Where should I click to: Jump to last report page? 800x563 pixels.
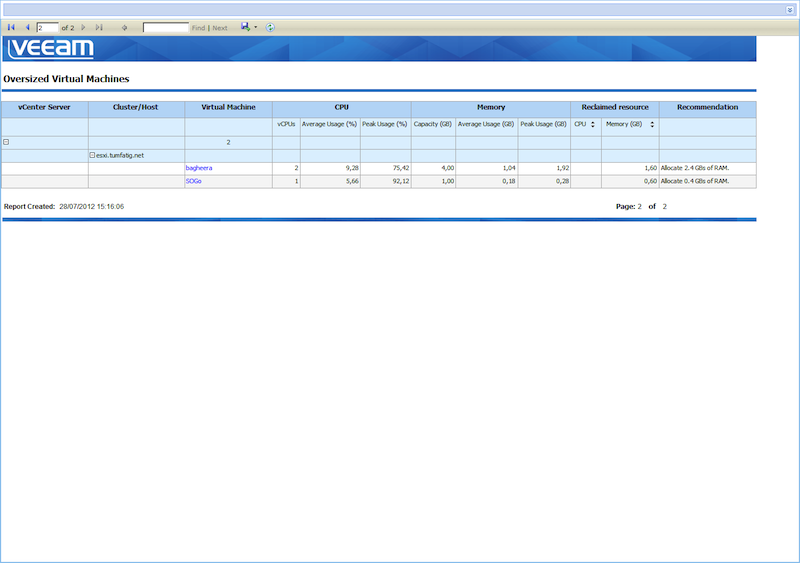99,28
